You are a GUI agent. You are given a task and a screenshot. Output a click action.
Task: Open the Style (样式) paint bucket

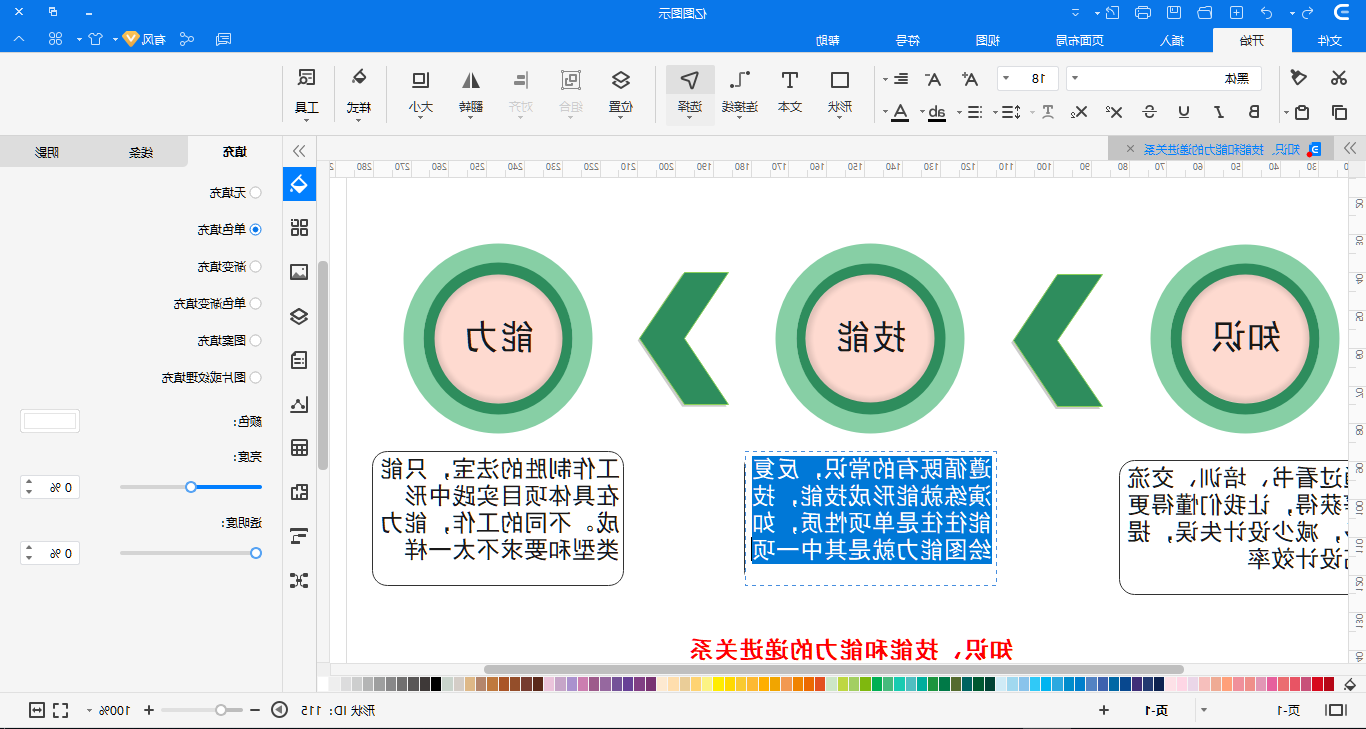358,91
